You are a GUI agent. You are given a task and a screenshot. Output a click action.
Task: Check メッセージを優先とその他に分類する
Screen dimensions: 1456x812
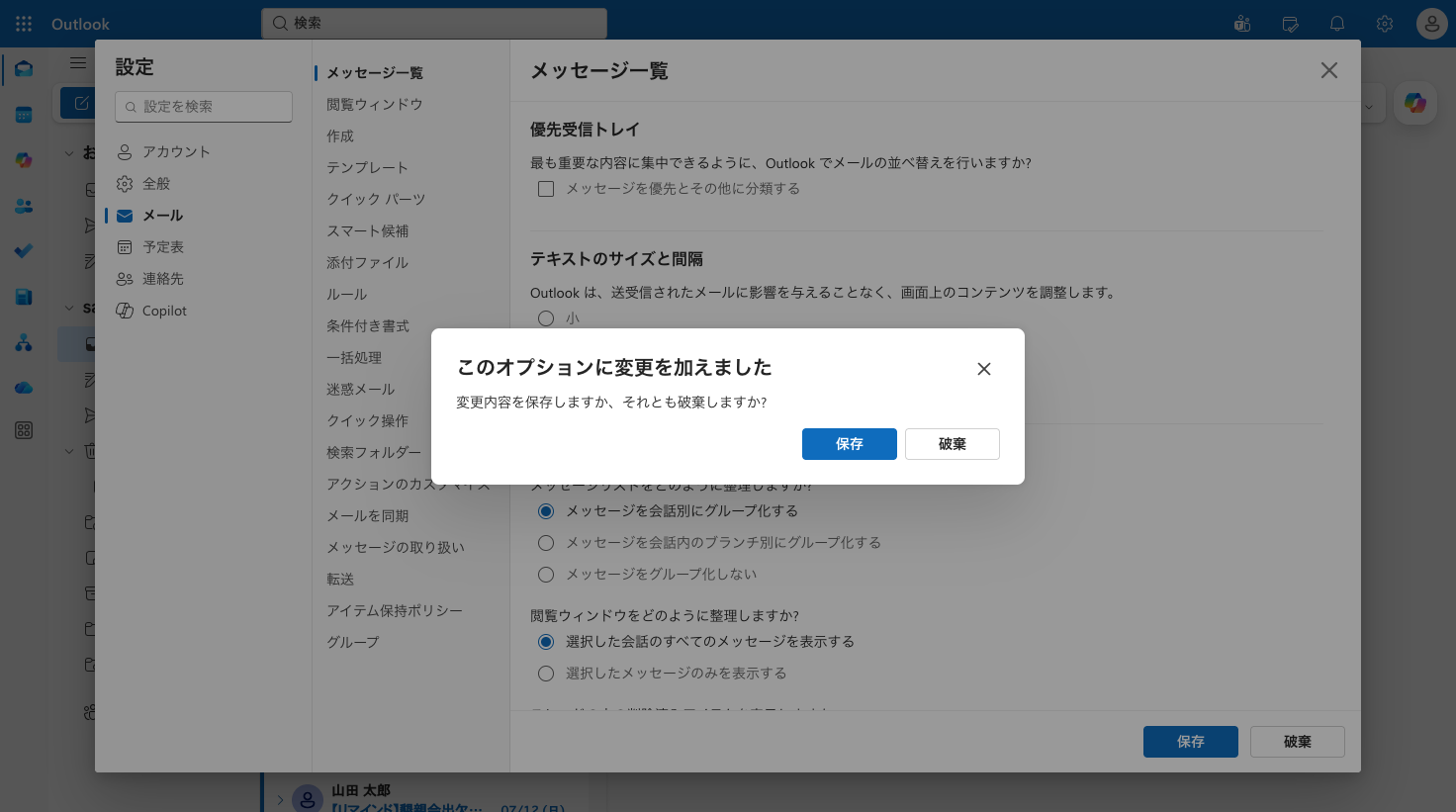click(546, 189)
